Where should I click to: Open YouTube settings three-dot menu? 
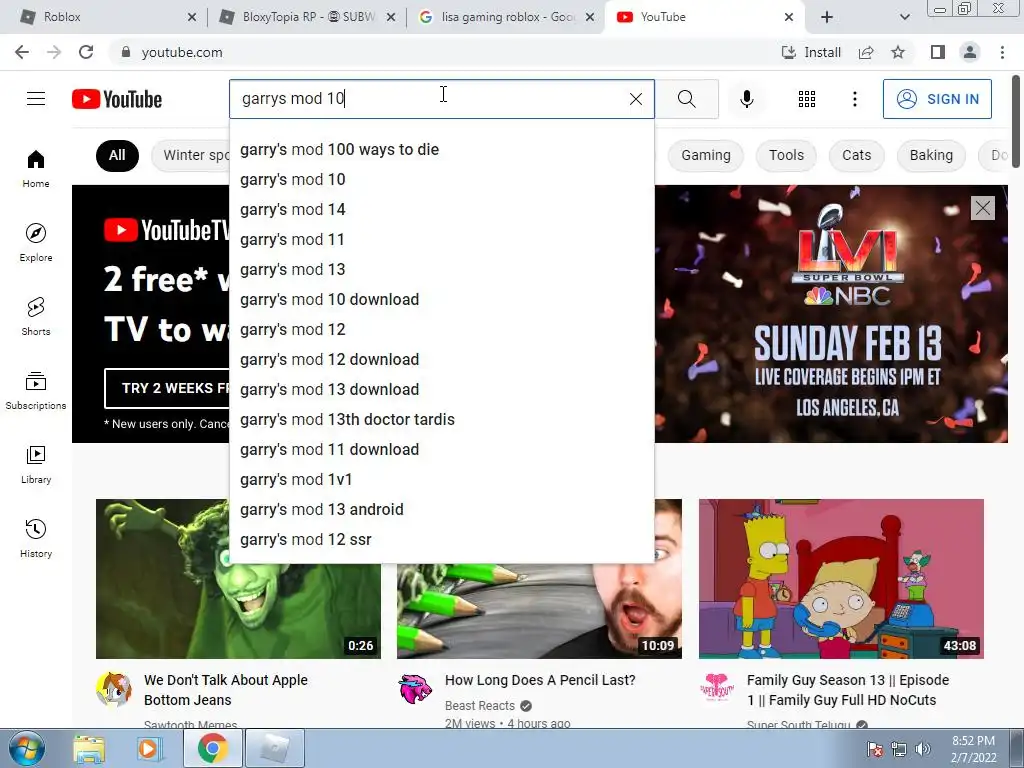[x=854, y=99]
